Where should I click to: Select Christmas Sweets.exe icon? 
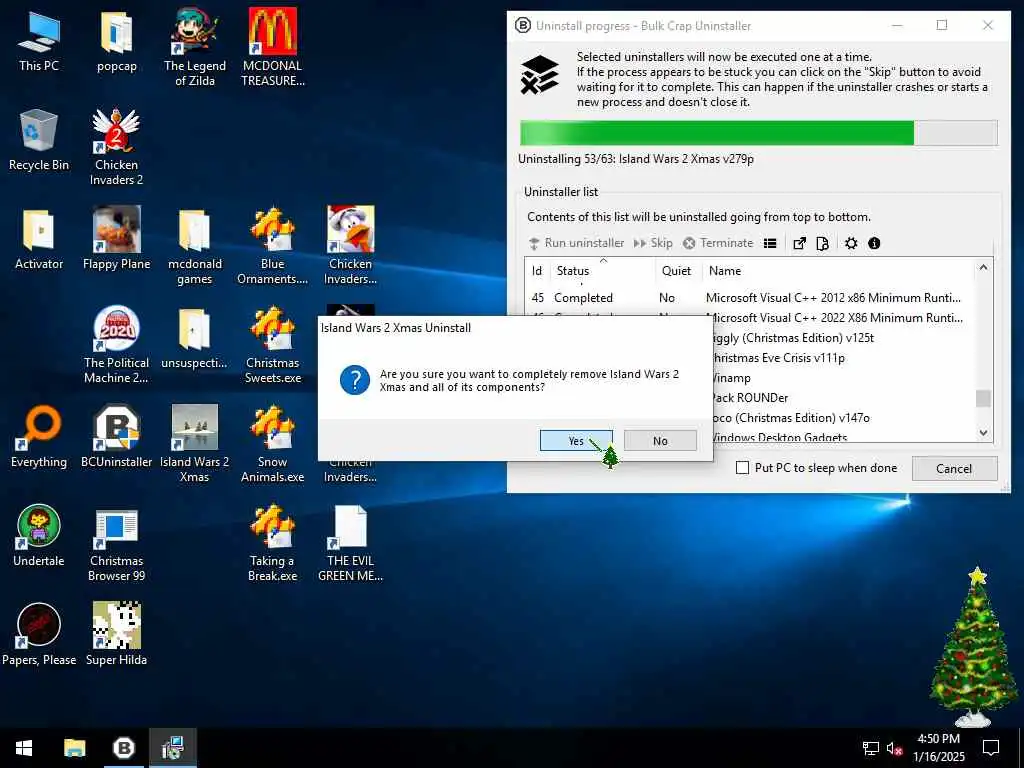pyautogui.click(x=272, y=345)
